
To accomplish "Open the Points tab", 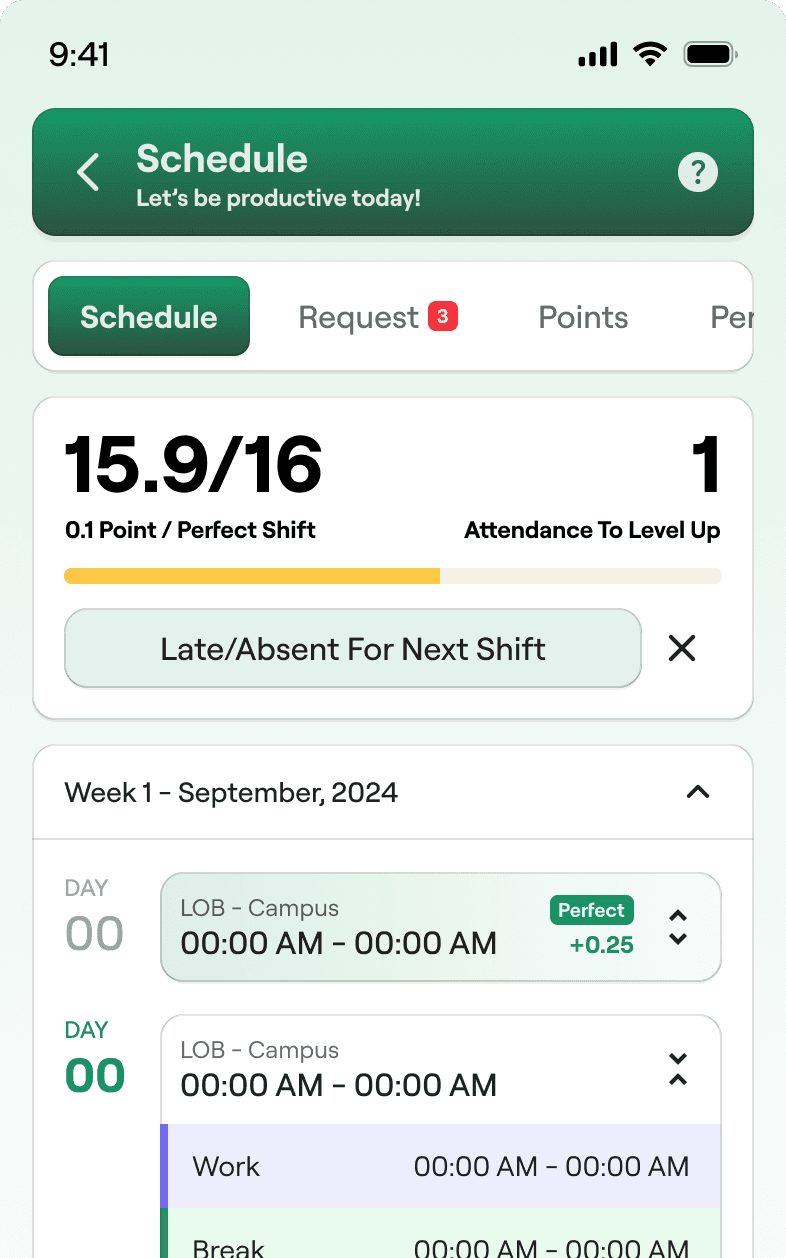I will point(584,317).
